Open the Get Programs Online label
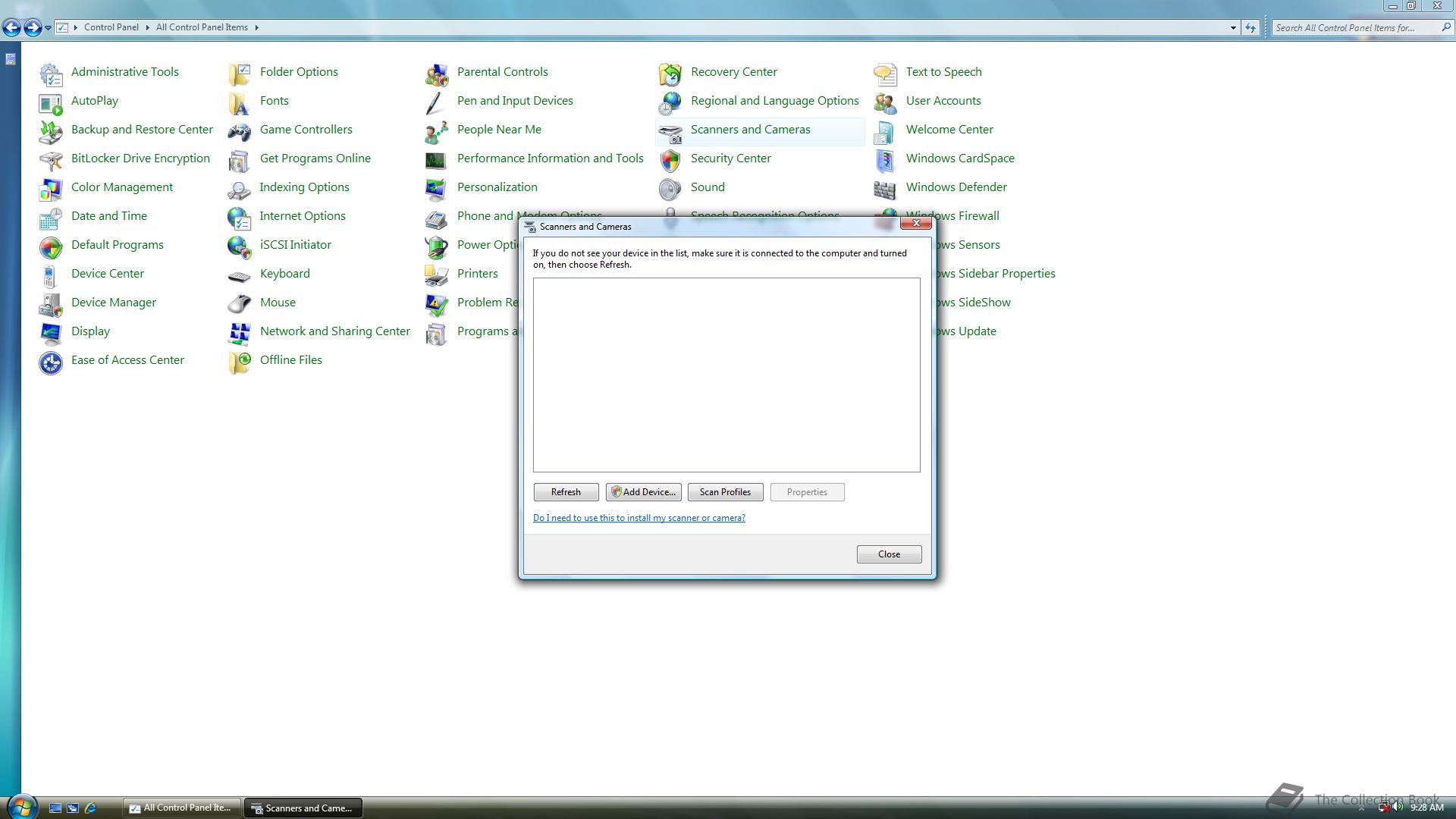 315,158
